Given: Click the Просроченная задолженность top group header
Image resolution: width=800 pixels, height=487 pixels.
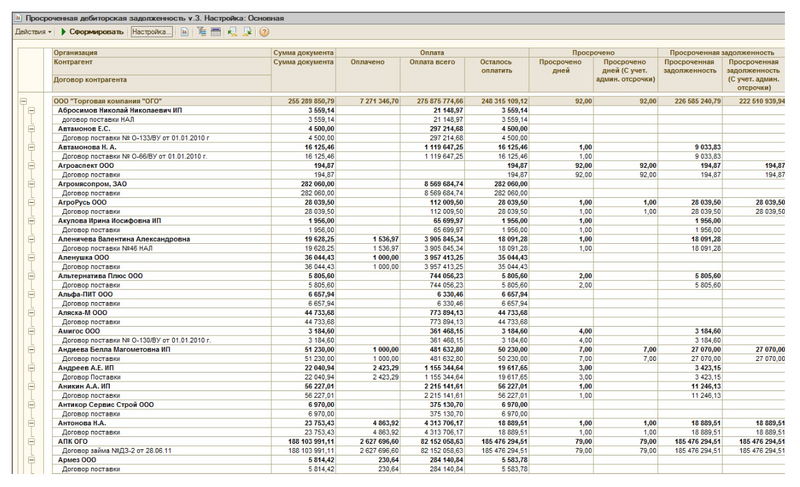Looking at the screenshot, I should pos(721,53).
